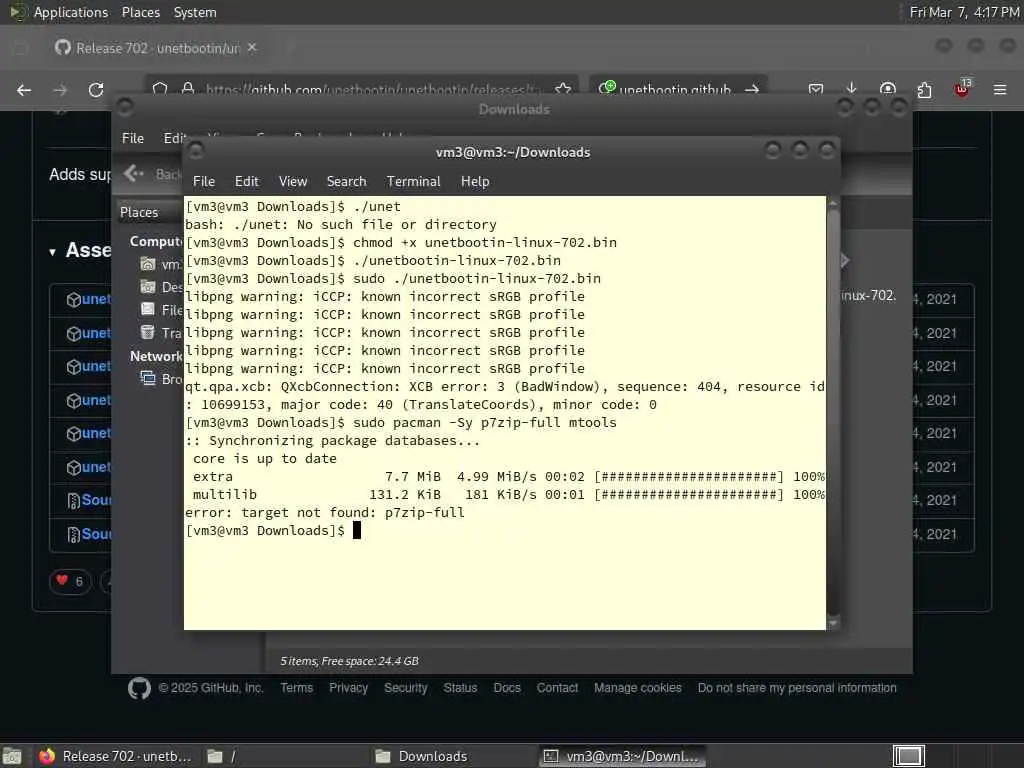Open the GitHub footer Docs link
1024x768 pixels.
point(507,688)
